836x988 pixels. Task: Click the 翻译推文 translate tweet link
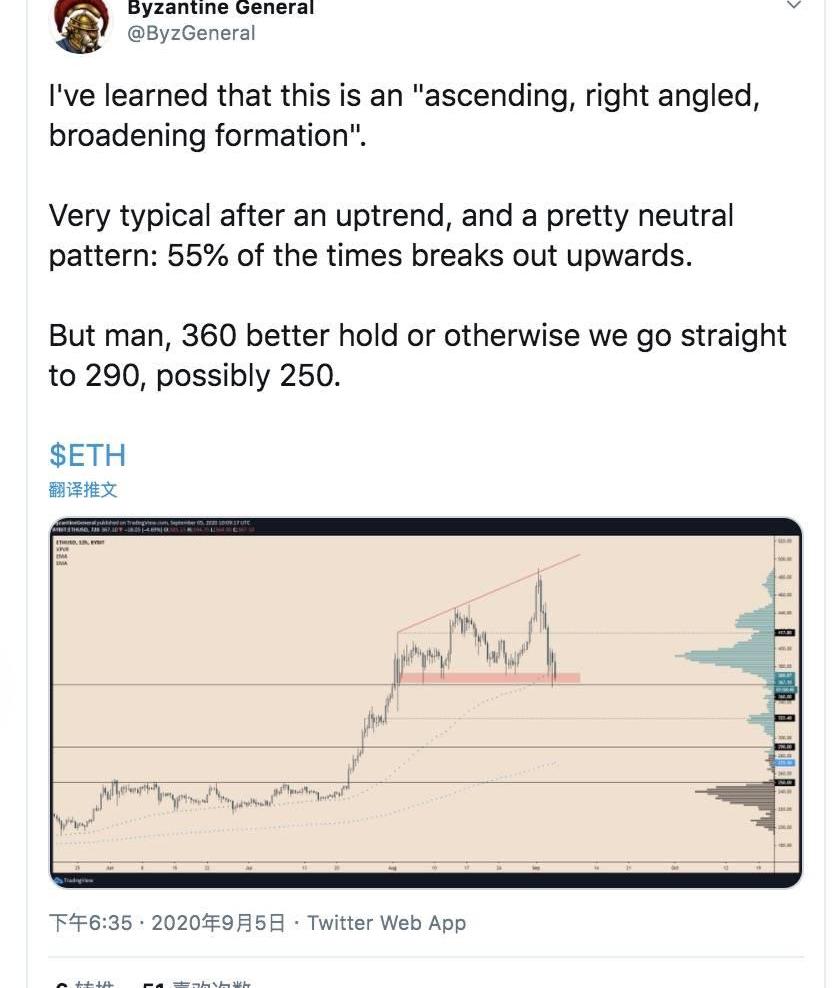click(x=83, y=490)
